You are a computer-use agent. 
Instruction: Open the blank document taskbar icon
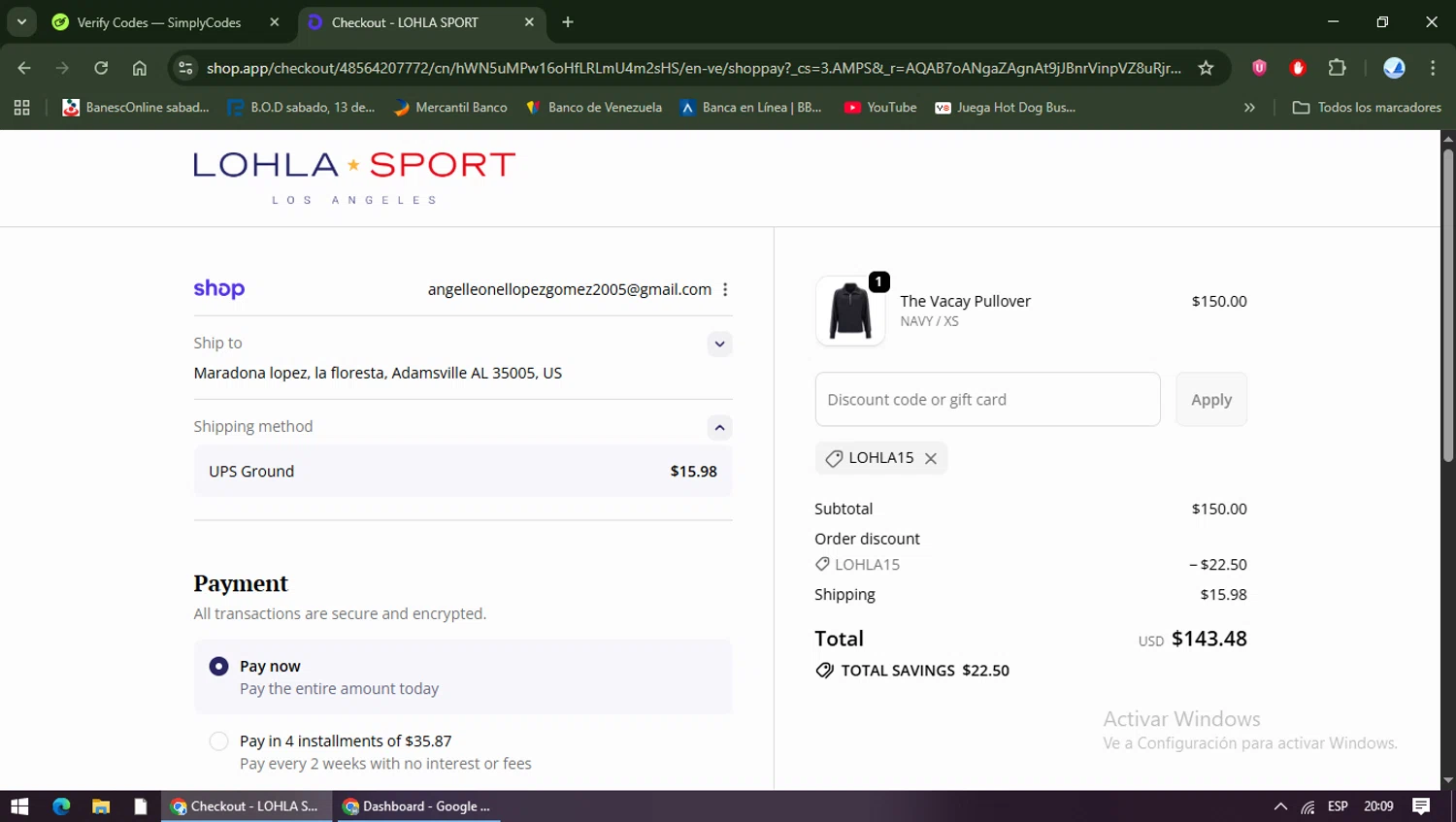[141, 806]
